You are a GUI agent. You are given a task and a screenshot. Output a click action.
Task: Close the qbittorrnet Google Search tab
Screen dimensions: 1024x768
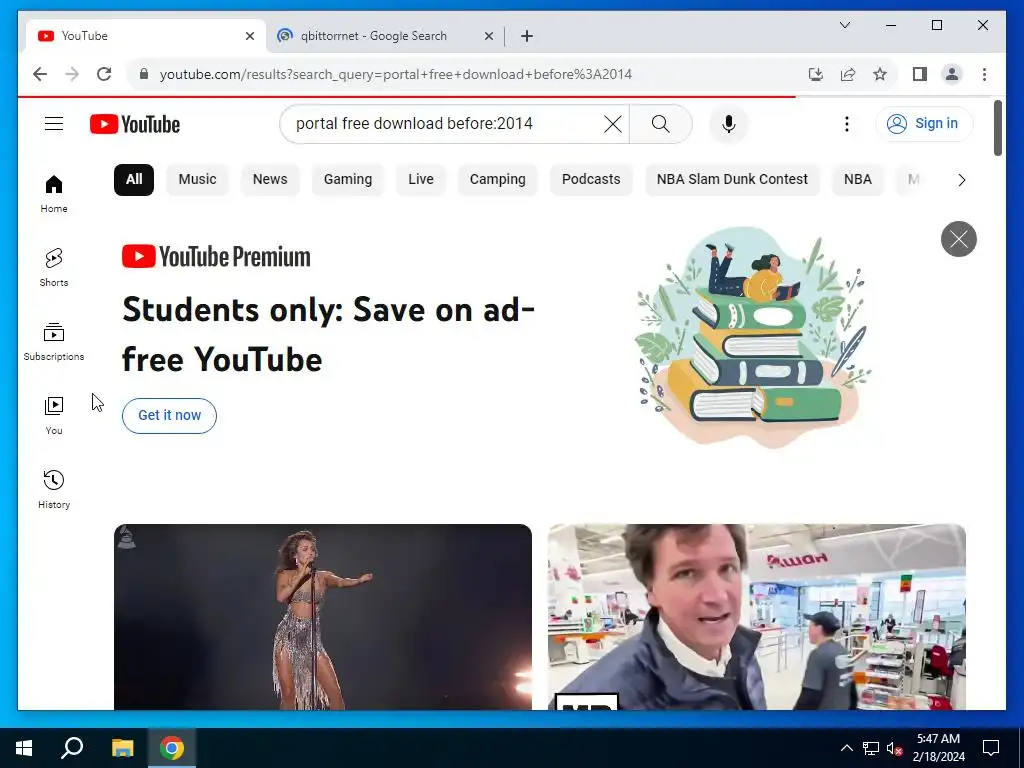point(488,36)
